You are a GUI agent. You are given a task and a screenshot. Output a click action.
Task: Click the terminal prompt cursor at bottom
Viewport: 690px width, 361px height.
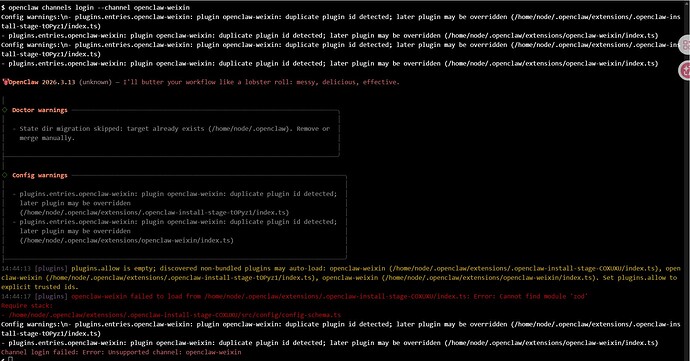point(11,359)
